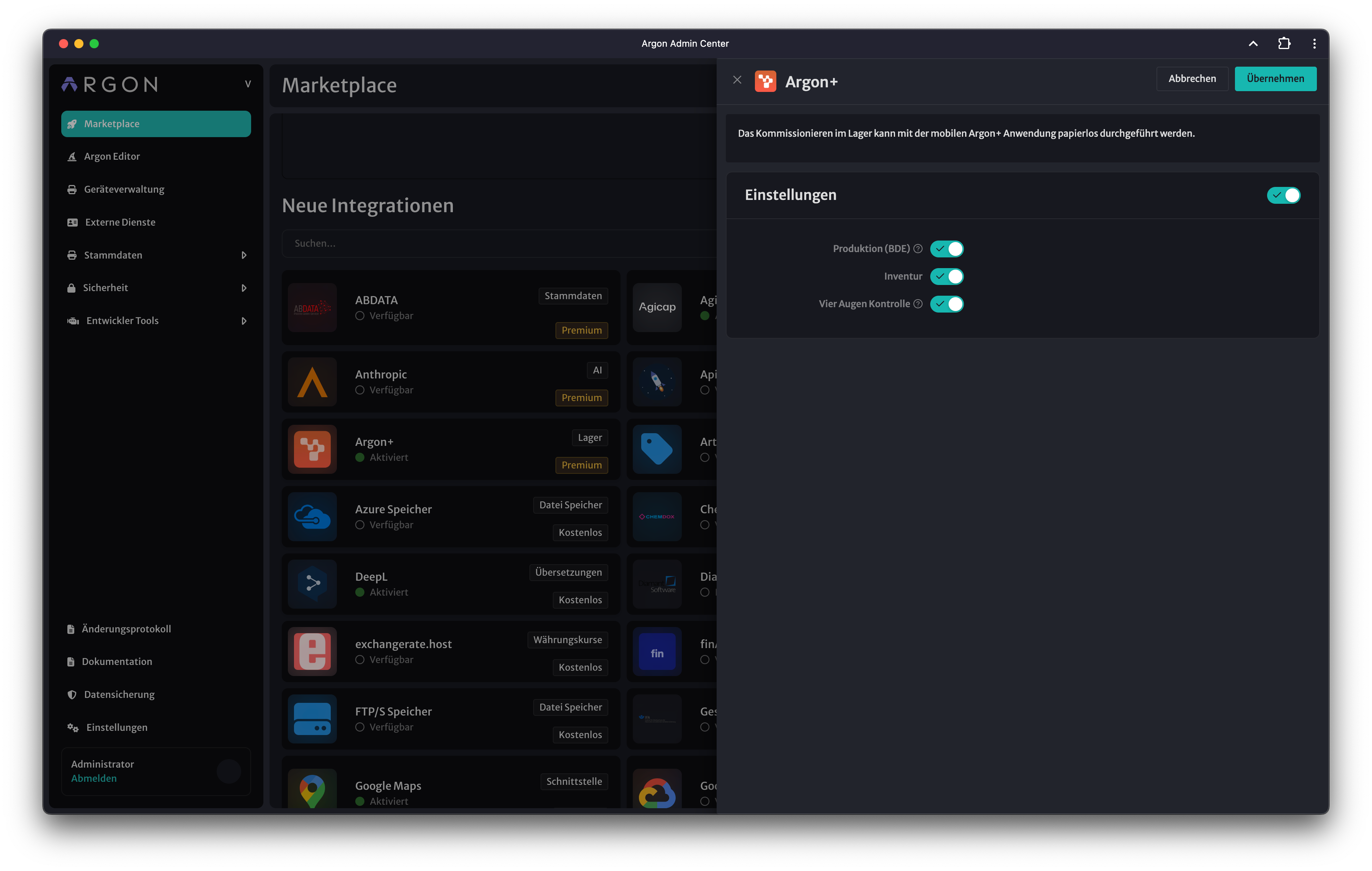Screen dimensions: 1372x871
Task: Click the rocket integration icon
Action: (x=657, y=382)
